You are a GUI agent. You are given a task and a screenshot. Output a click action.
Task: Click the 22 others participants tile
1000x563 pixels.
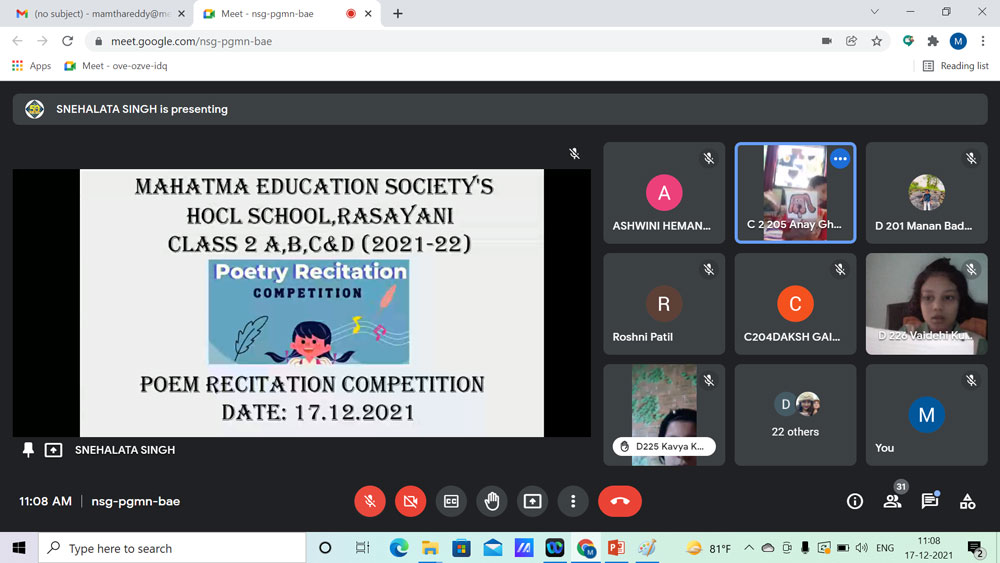(795, 415)
